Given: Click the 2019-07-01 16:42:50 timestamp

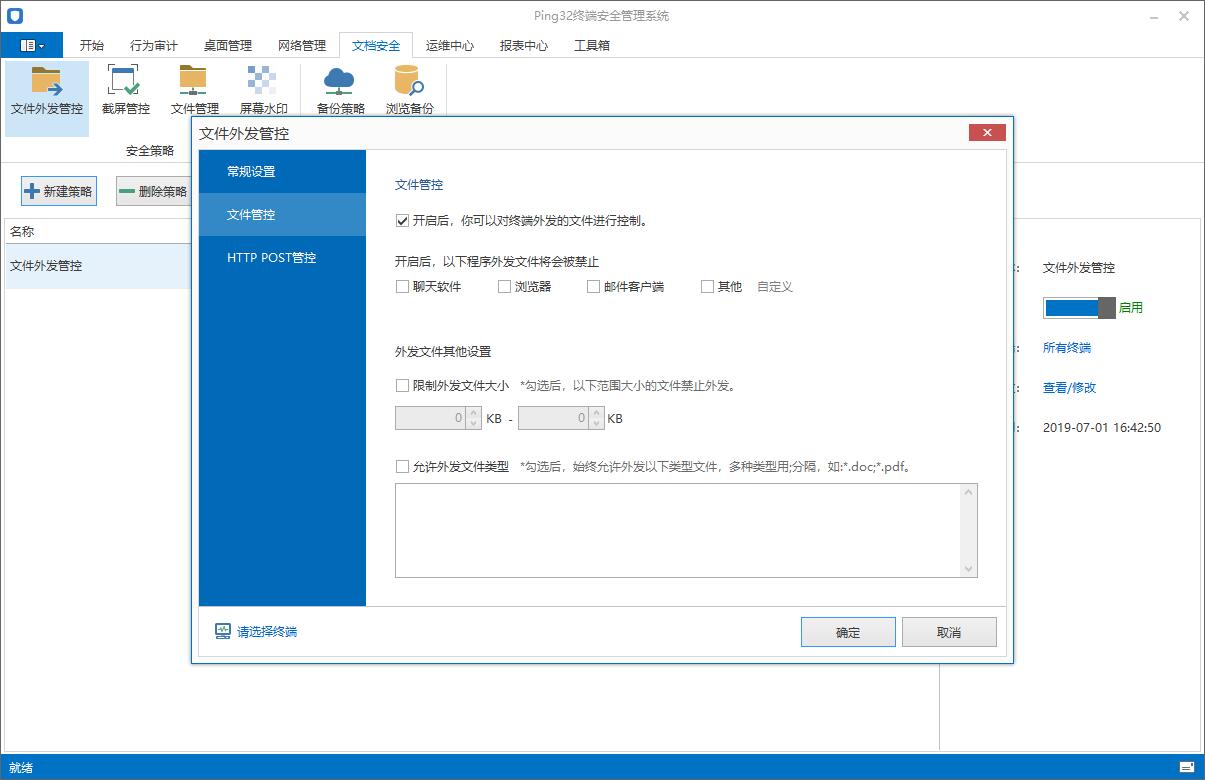Looking at the screenshot, I should (x=1102, y=428).
